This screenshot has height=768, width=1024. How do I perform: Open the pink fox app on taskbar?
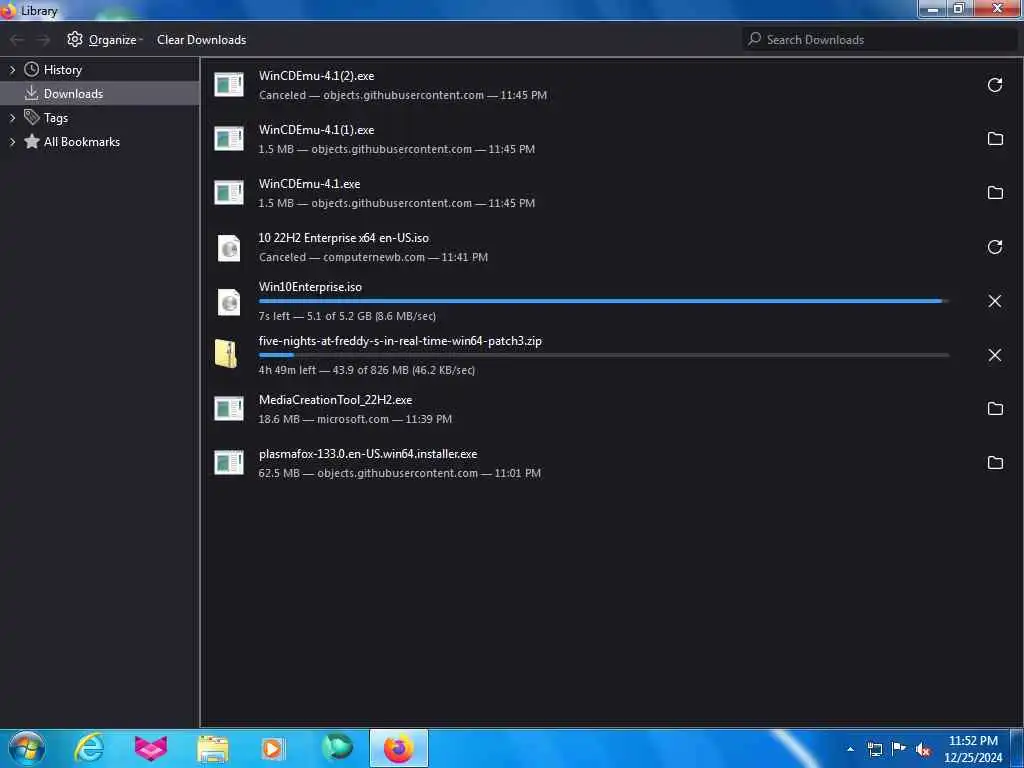pos(150,748)
